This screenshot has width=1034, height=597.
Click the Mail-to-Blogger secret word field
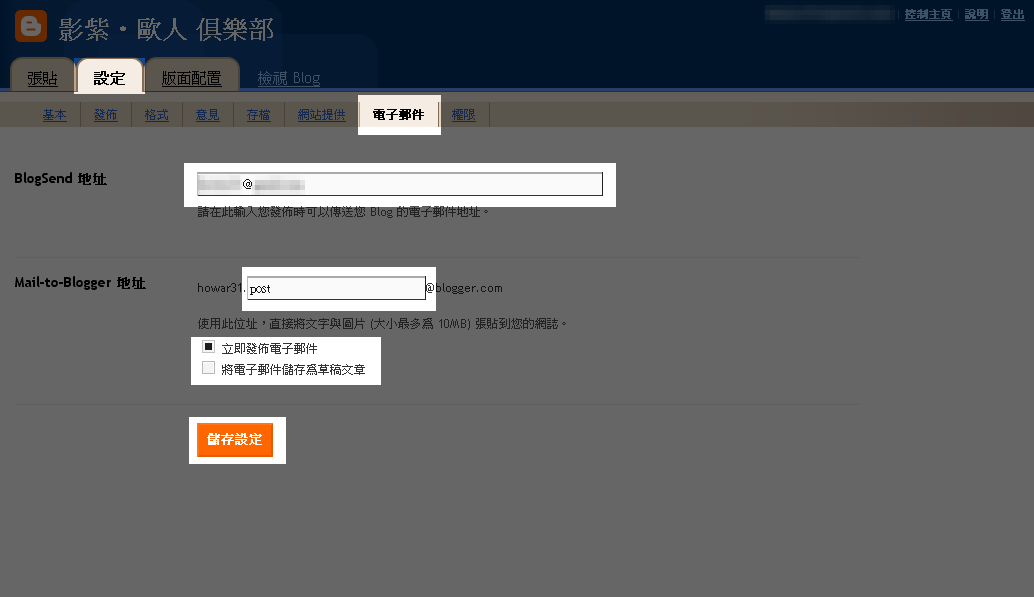coord(336,288)
